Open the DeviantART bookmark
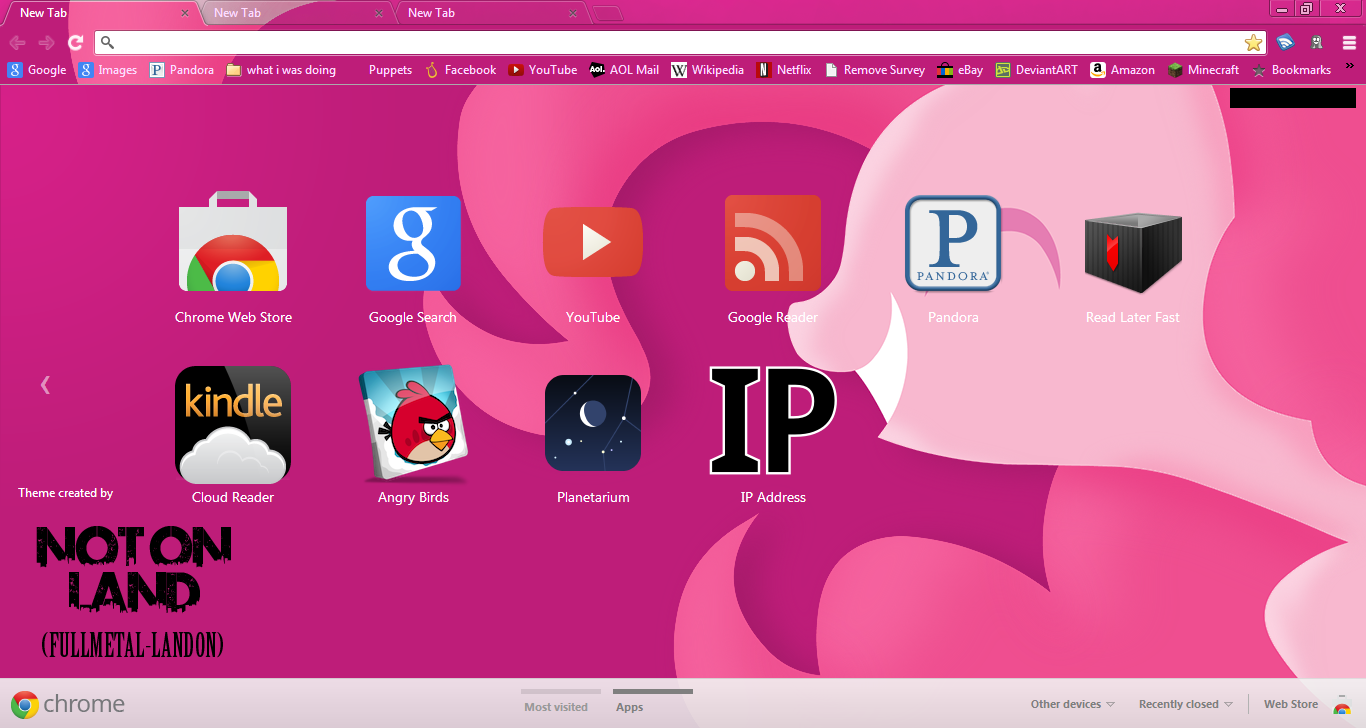This screenshot has height=728, width=1366. click(x=1036, y=70)
